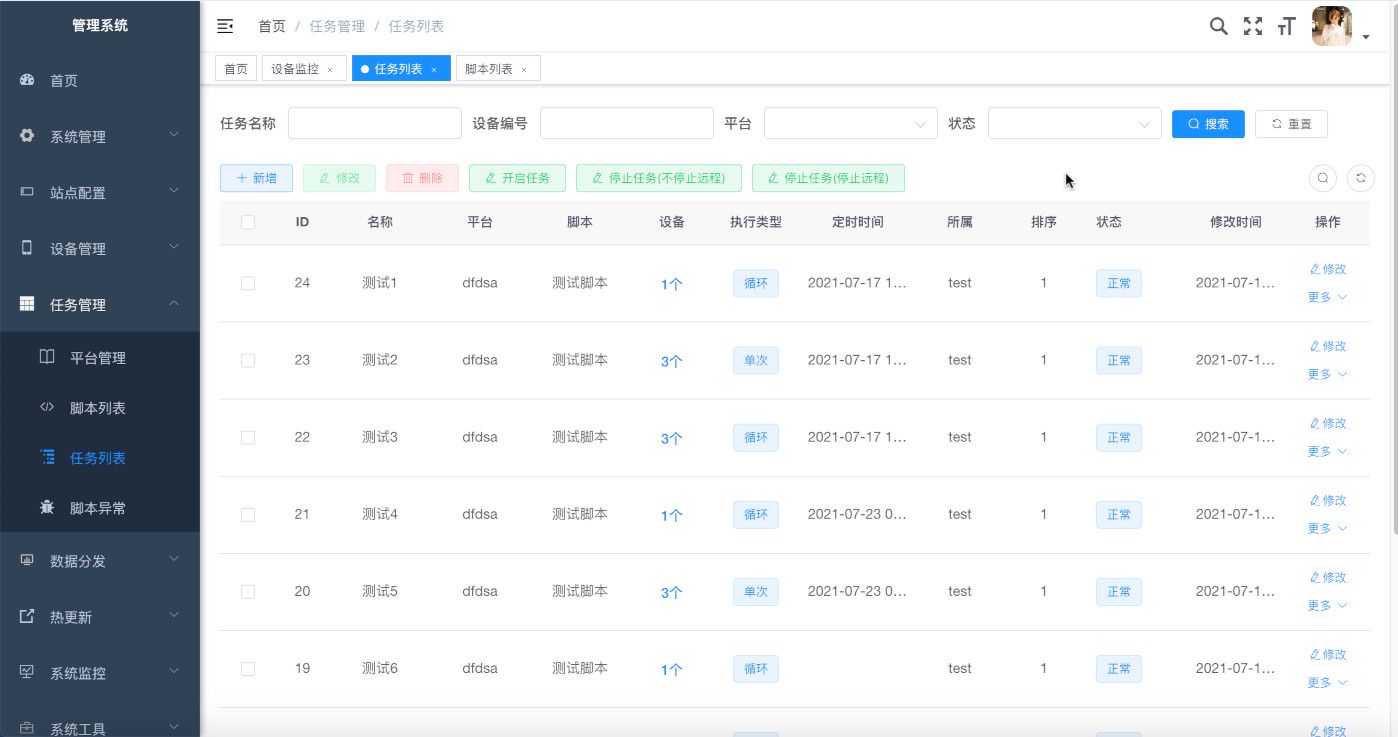1398x737 pixels.
Task: Check the row for 测试3
Action: pyautogui.click(x=248, y=438)
